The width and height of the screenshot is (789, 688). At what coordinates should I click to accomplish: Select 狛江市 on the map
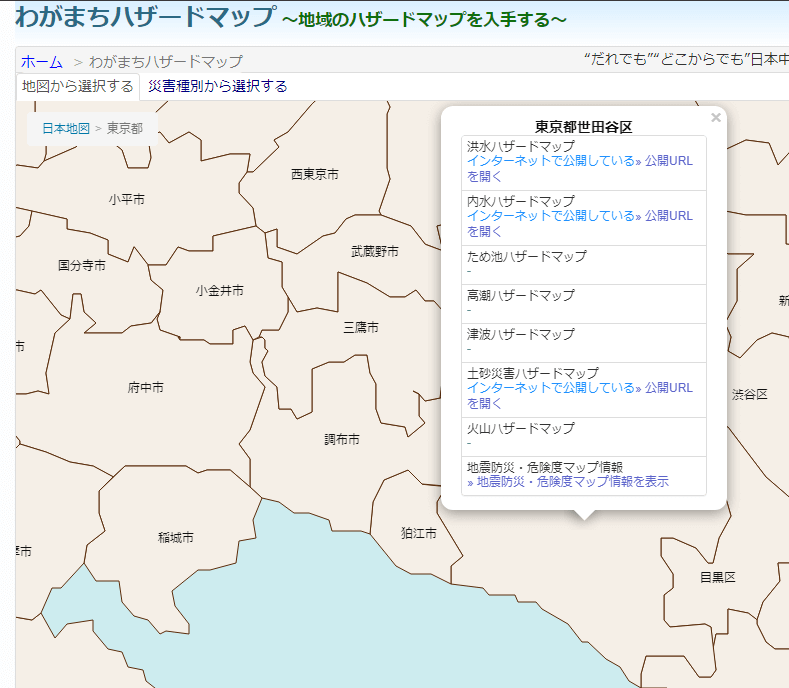[x=418, y=533]
